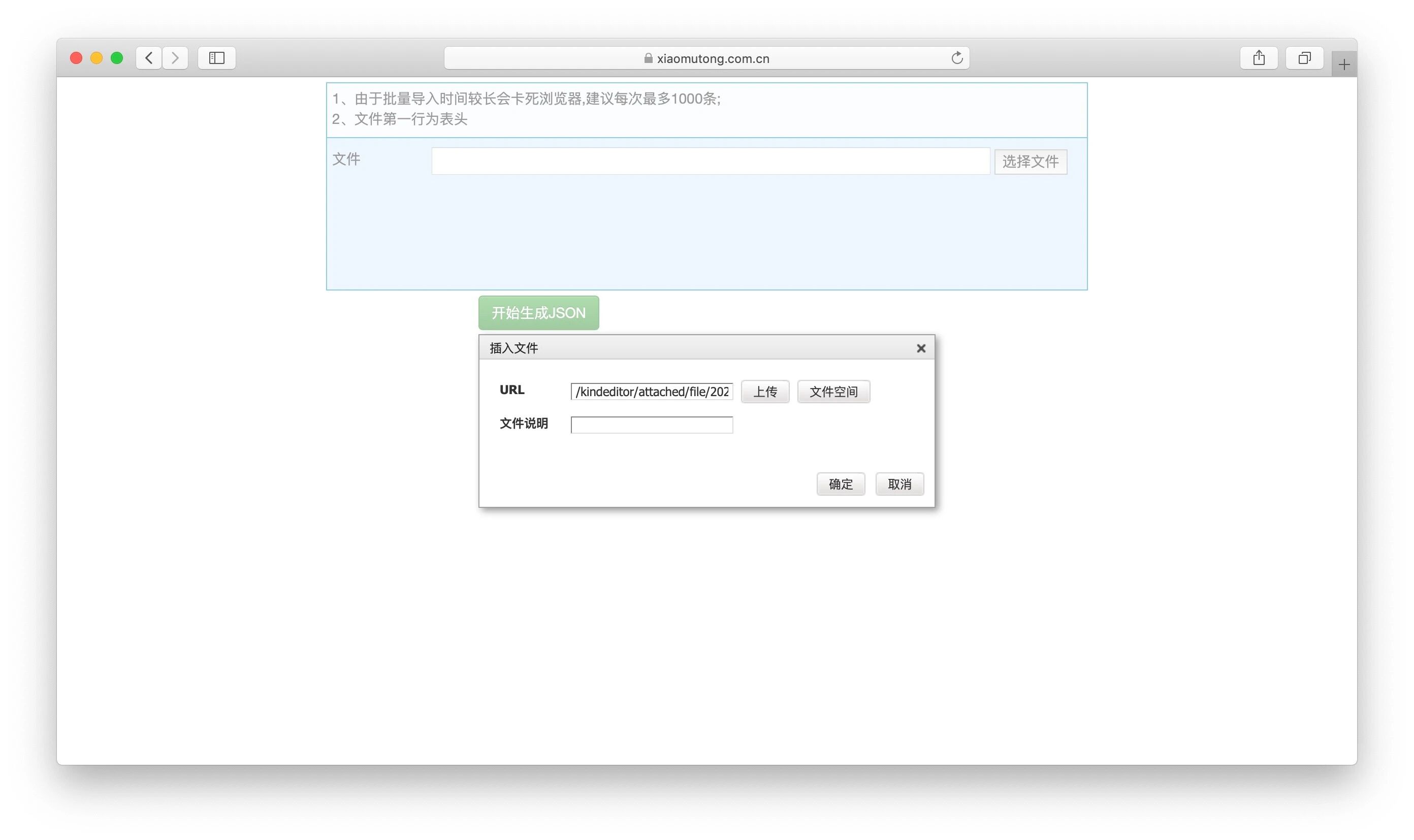This screenshot has width=1414, height=840.
Task: Click the 插入文件 dialog title bar
Action: pos(679,347)
